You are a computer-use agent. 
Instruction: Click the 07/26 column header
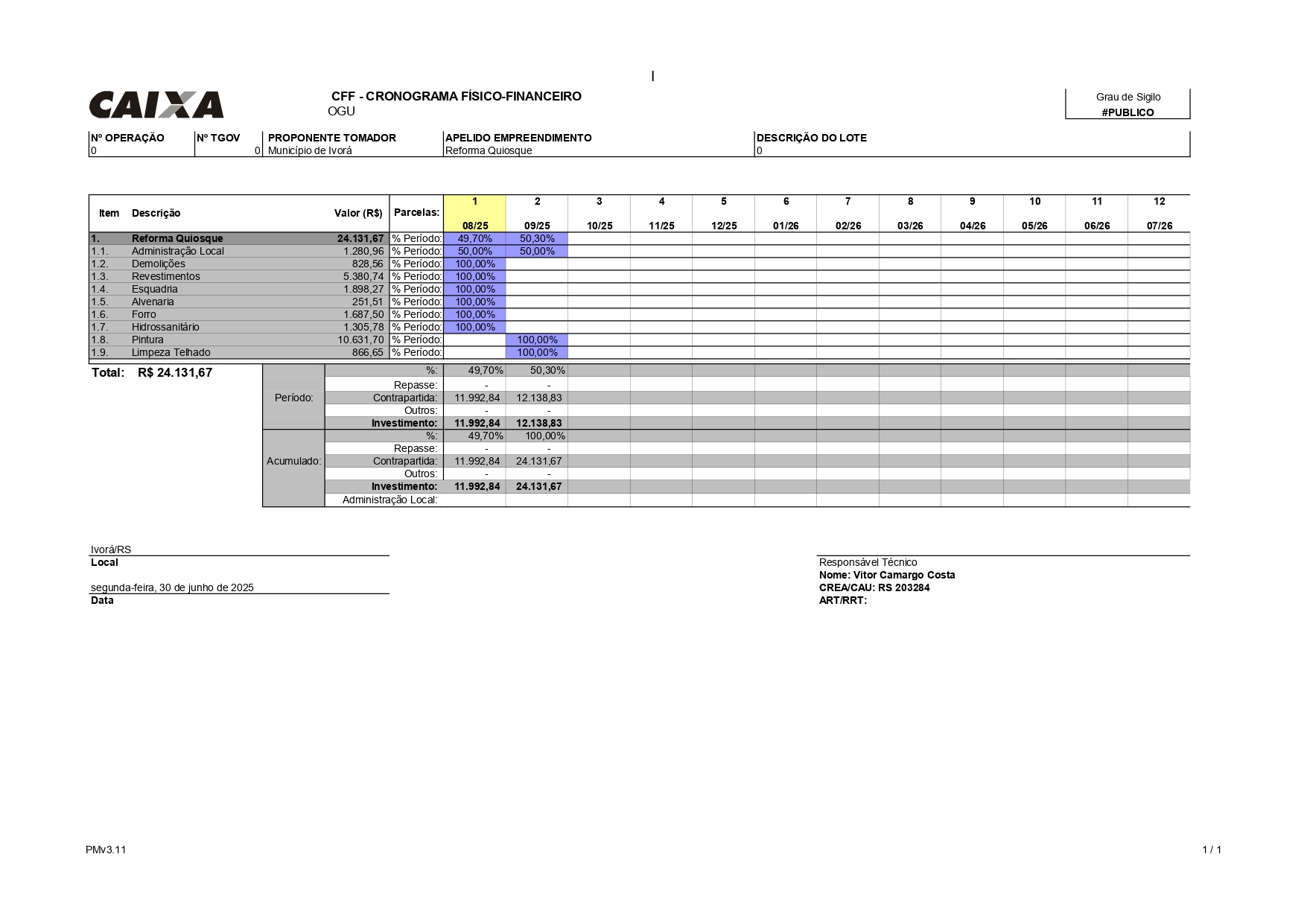pos(1159,226)
